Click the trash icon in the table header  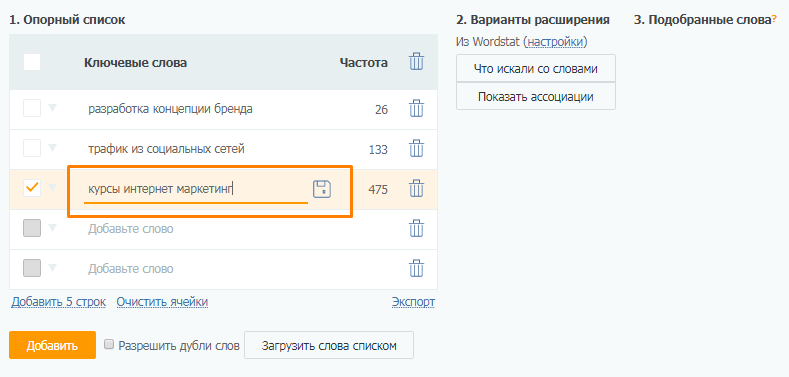point(416,62)
